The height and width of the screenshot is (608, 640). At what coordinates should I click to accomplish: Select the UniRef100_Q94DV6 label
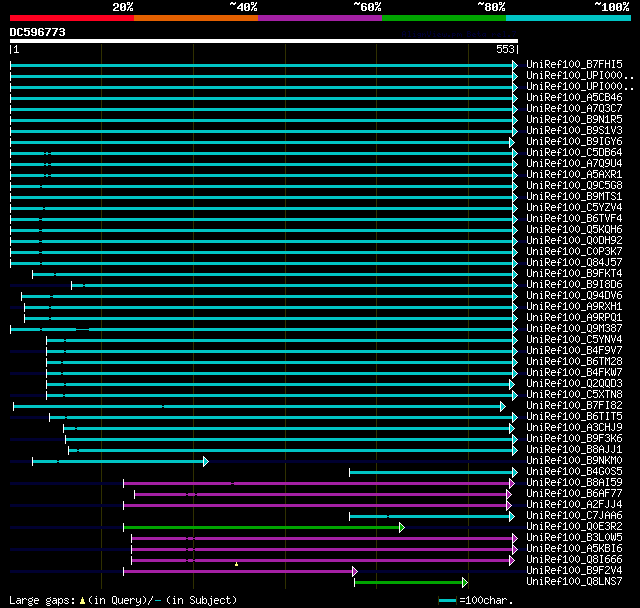coord(574,296)
